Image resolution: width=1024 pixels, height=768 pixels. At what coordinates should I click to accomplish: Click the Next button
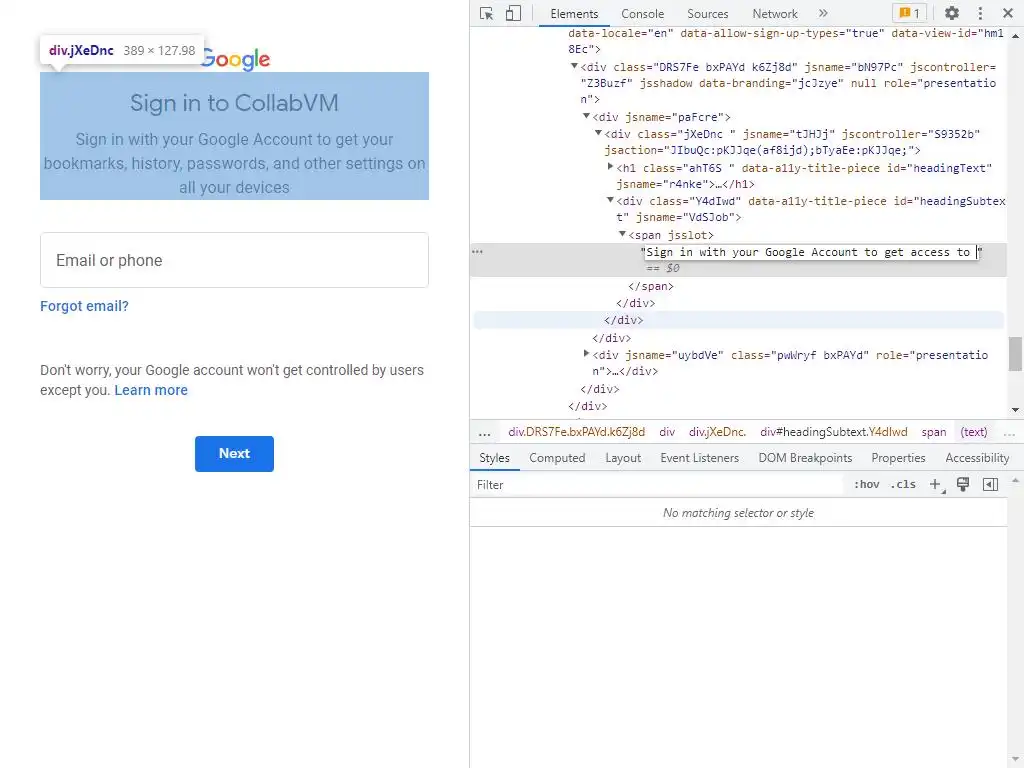[234, 454]
